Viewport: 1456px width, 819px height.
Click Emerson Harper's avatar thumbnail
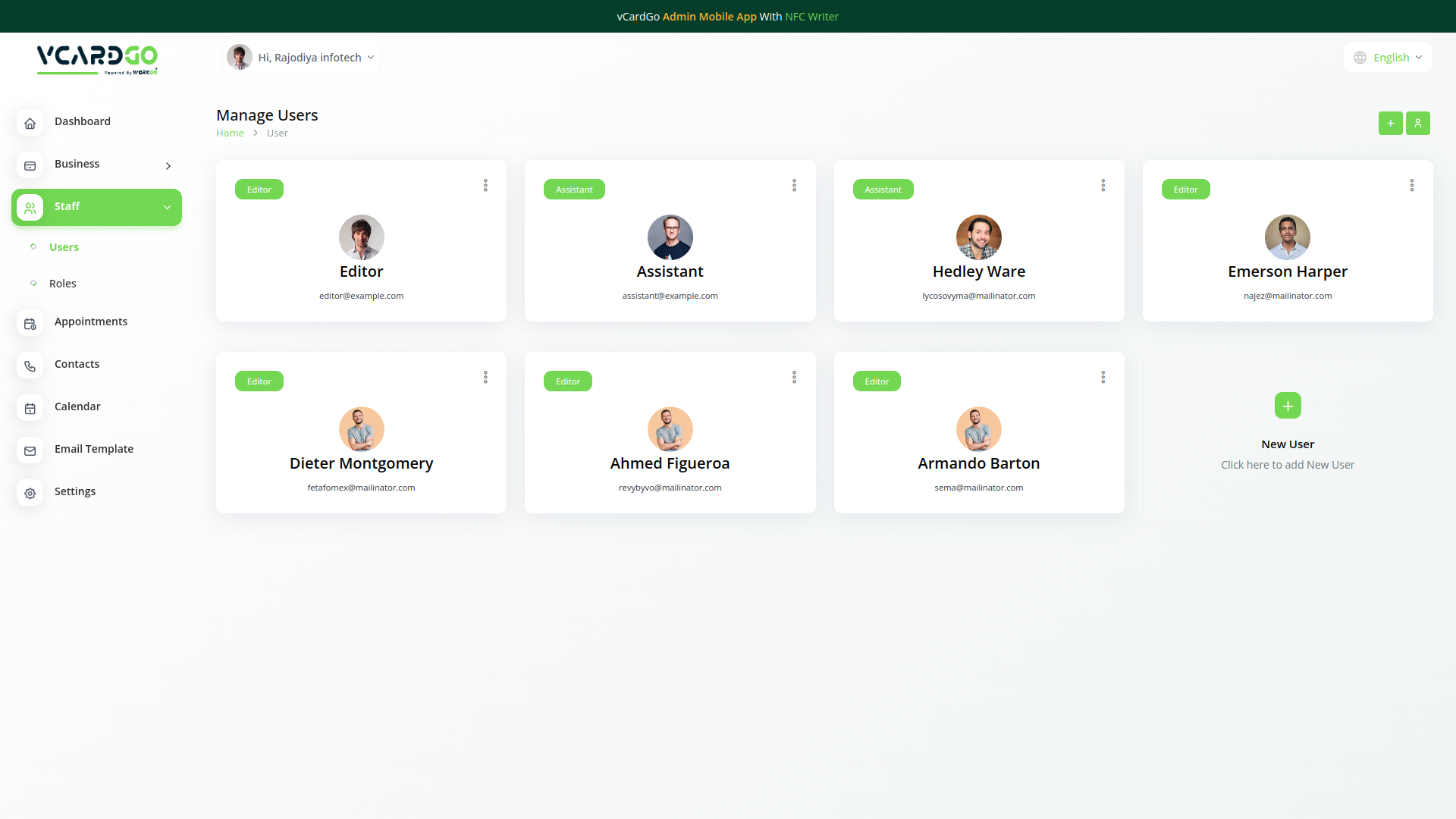1287,237
